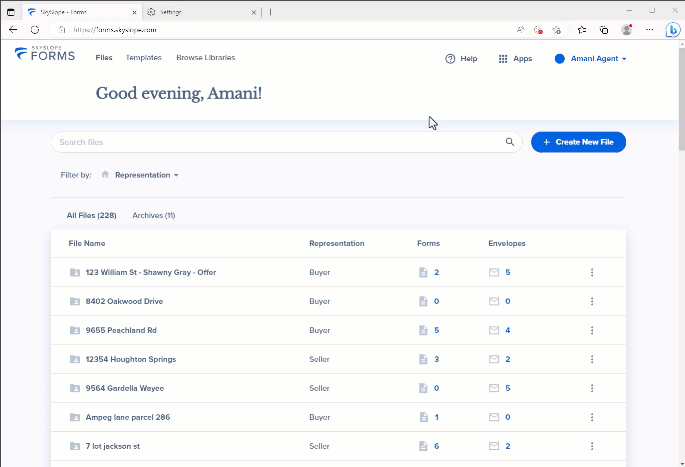
Task: Click the SkySlope Forms logo
Action: pos(45,53)
